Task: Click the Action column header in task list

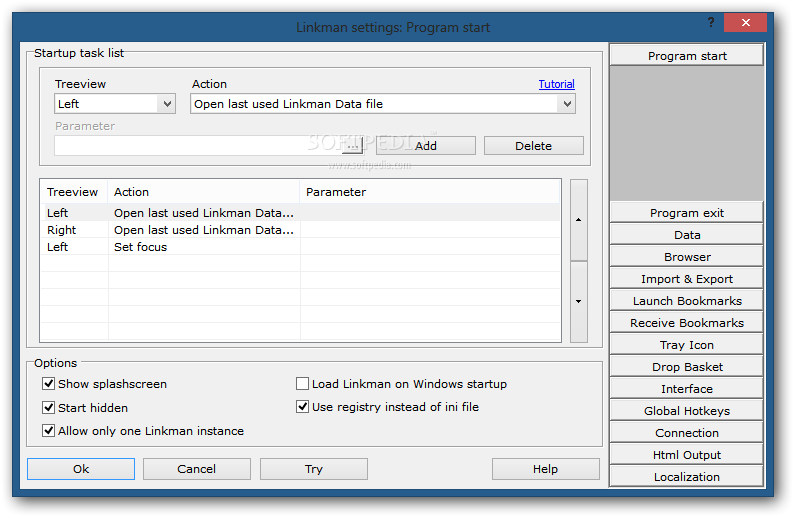Action: coord(204,192)
